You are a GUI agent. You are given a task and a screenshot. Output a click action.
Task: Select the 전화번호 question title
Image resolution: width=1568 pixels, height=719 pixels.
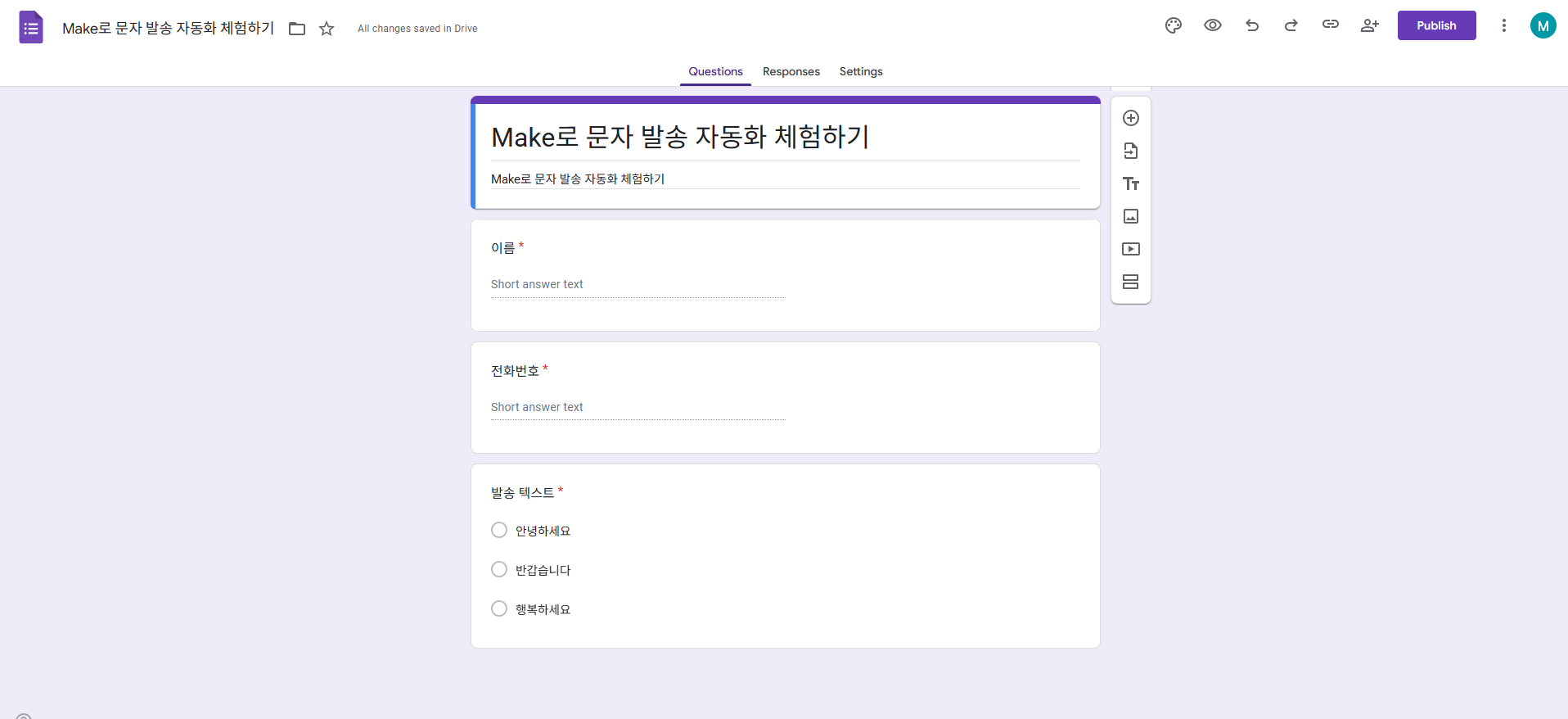click(515, 370)
